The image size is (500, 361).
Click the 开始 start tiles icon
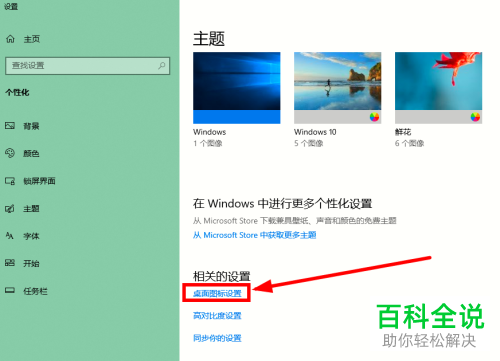(x=10, y=263)
